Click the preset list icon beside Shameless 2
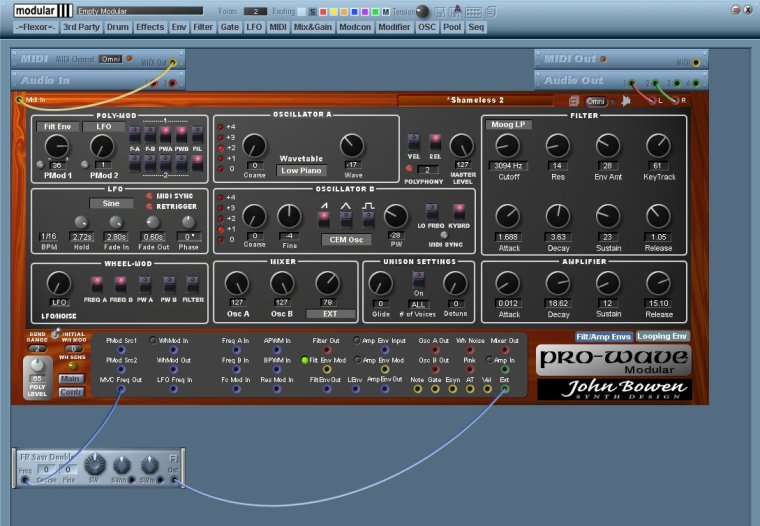This screenshot has height=526, width=760. [x=574, y=101]
